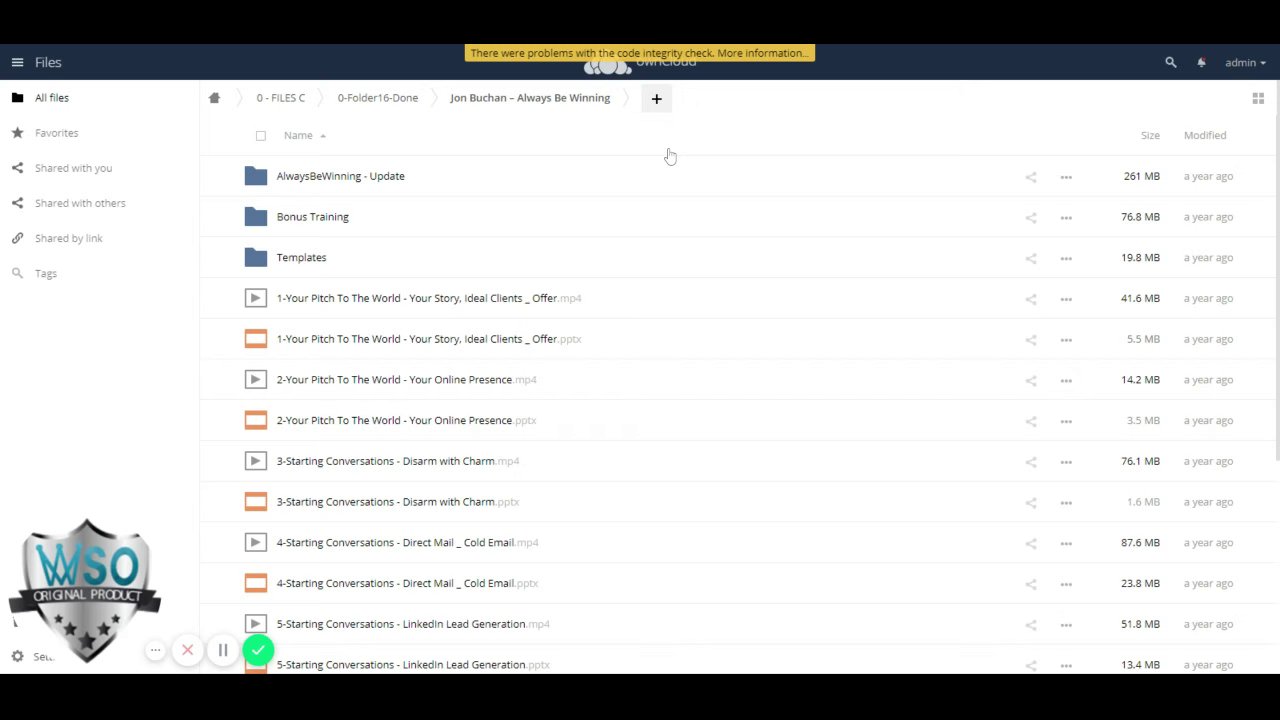Share 4-Direct Mail pptx file
This screenshot has height=720, width=1280.
[x=1031, y=584]
